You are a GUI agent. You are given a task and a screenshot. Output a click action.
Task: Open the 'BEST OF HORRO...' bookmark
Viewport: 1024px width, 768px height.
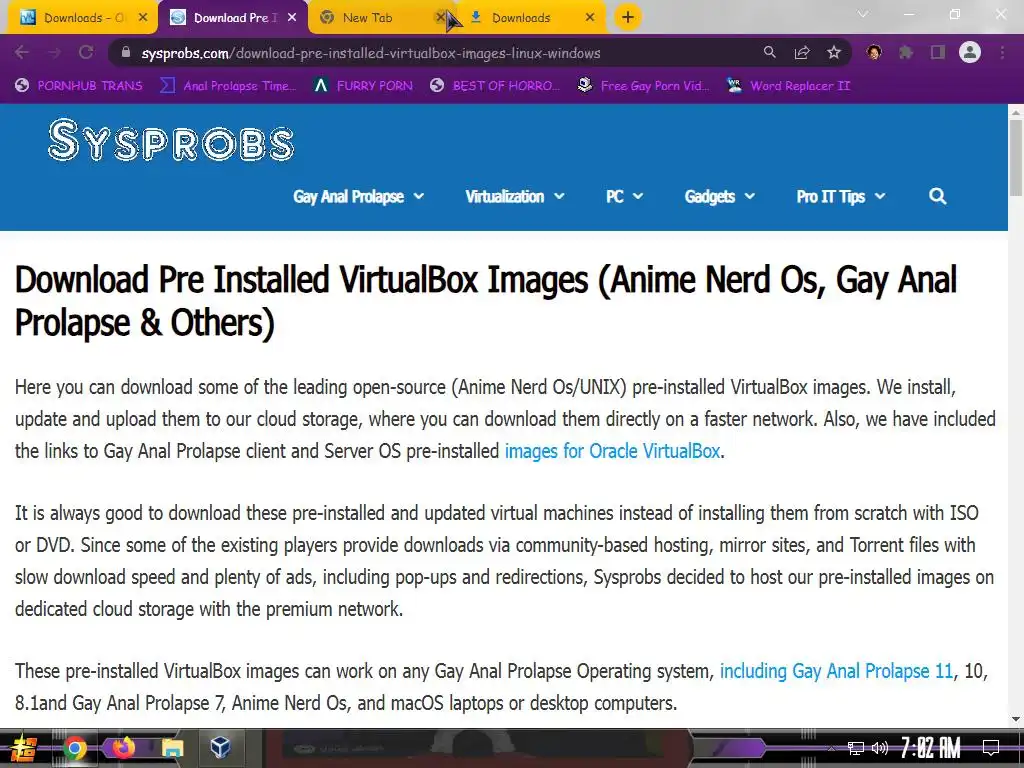(x=495, y=86)
